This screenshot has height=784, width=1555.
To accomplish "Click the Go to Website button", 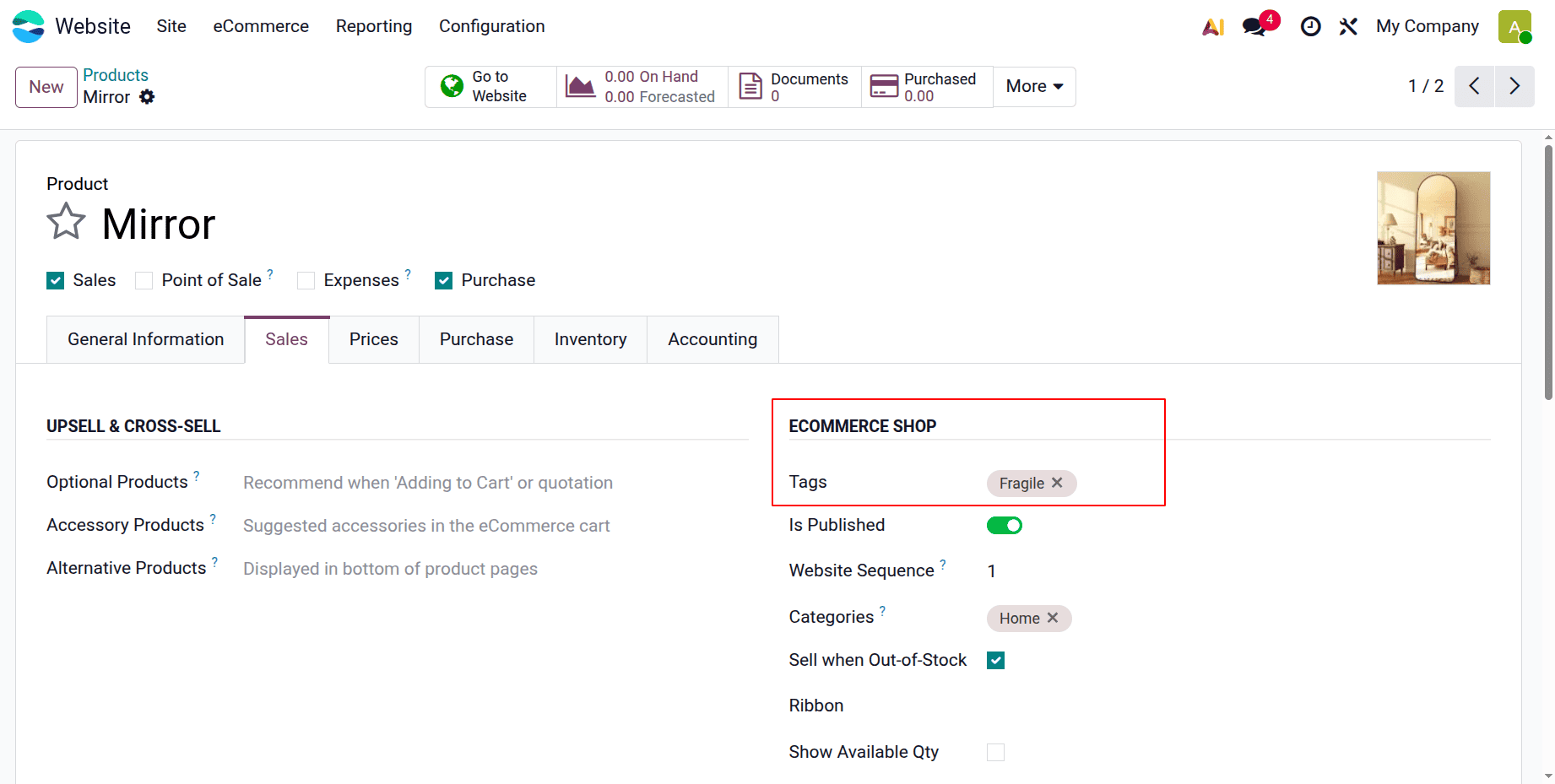I will (x=490, y=86).
